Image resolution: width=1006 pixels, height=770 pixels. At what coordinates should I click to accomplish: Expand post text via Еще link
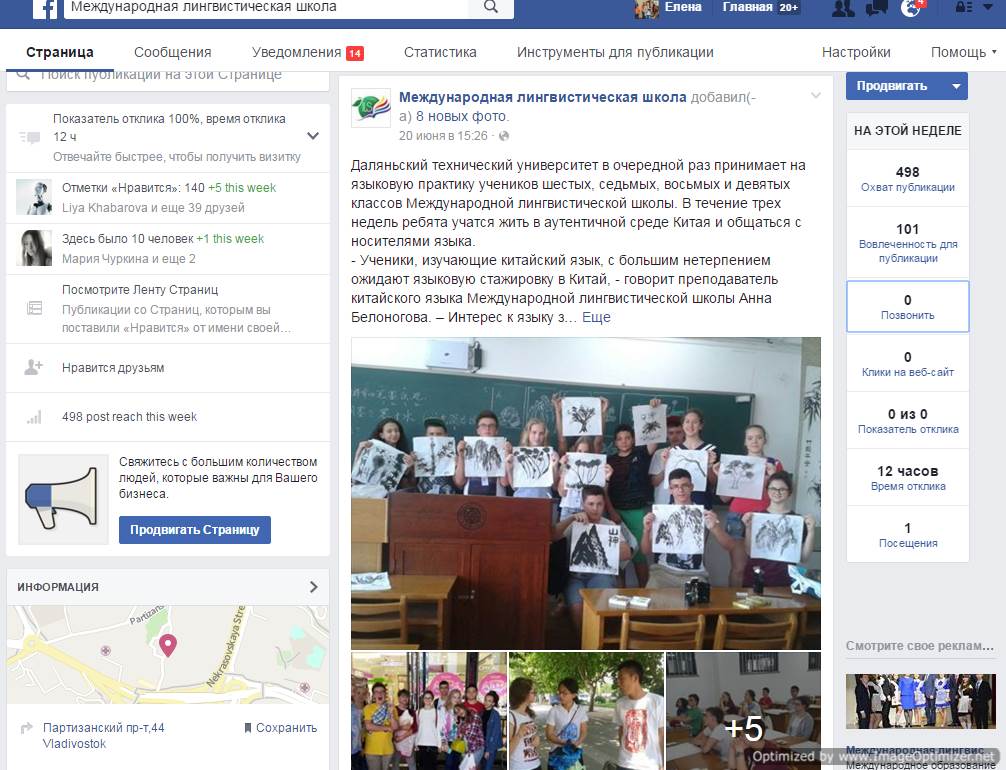click(x=596, y=318)
